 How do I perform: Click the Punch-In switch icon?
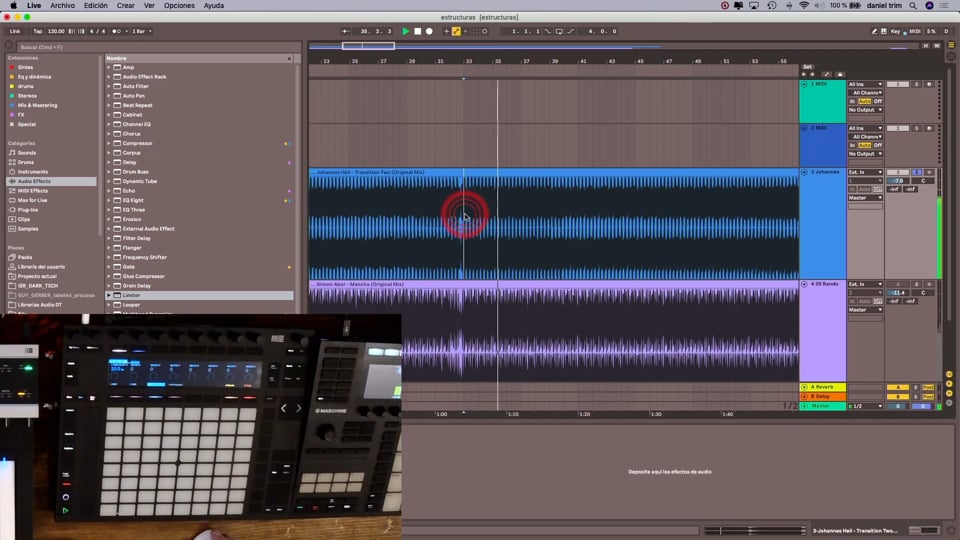547,31
